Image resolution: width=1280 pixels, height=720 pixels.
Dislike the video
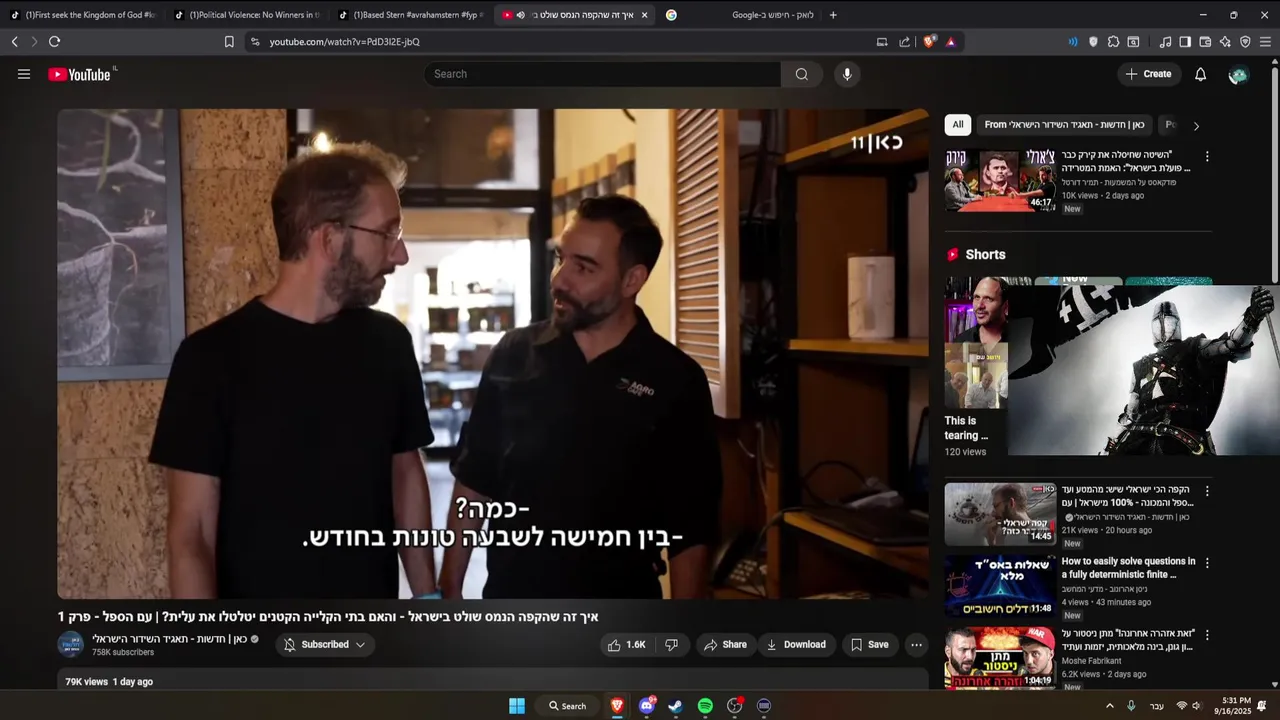coord(672,645)
